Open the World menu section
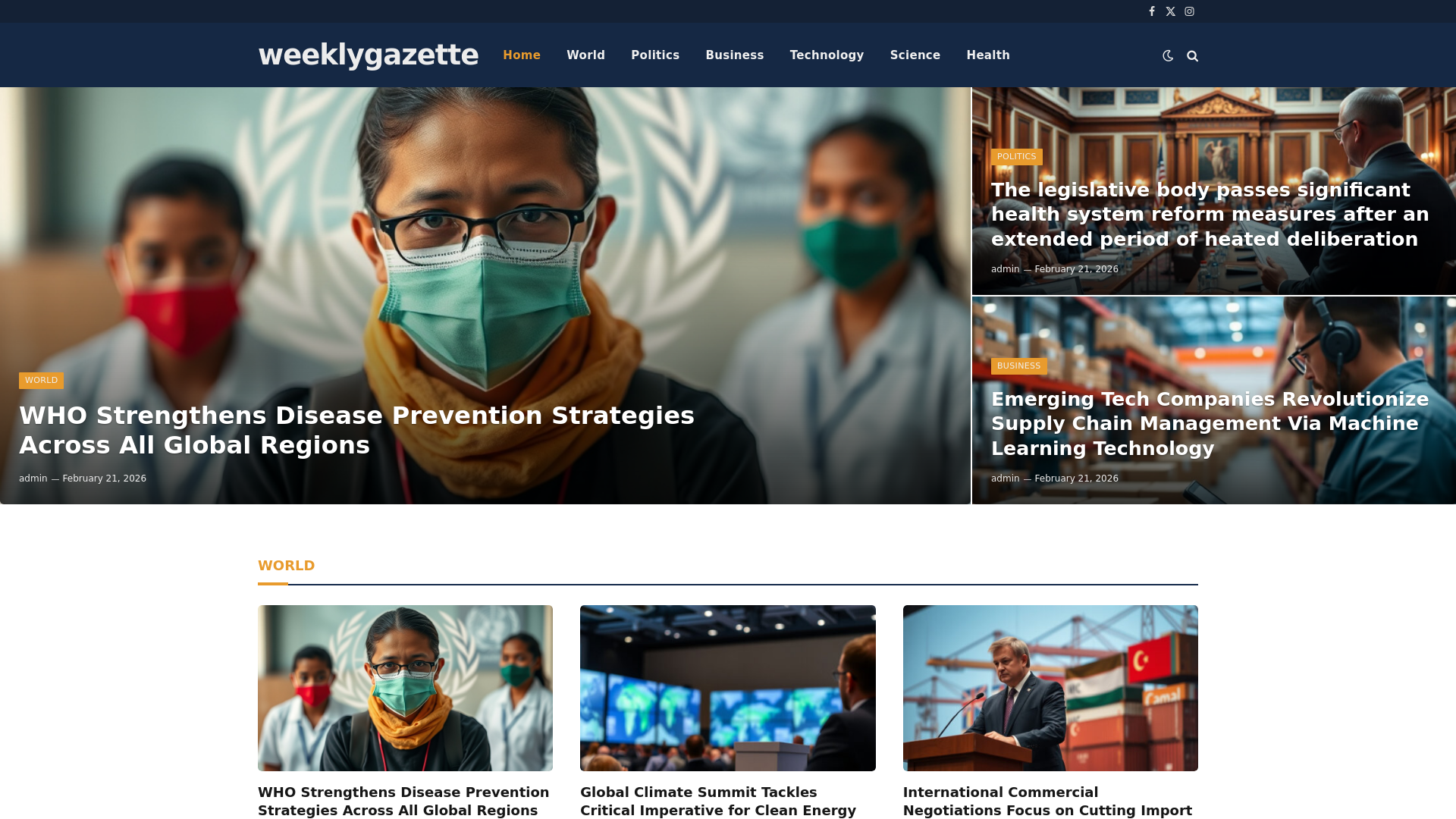 pyautogui.click(x=585, y=55)
